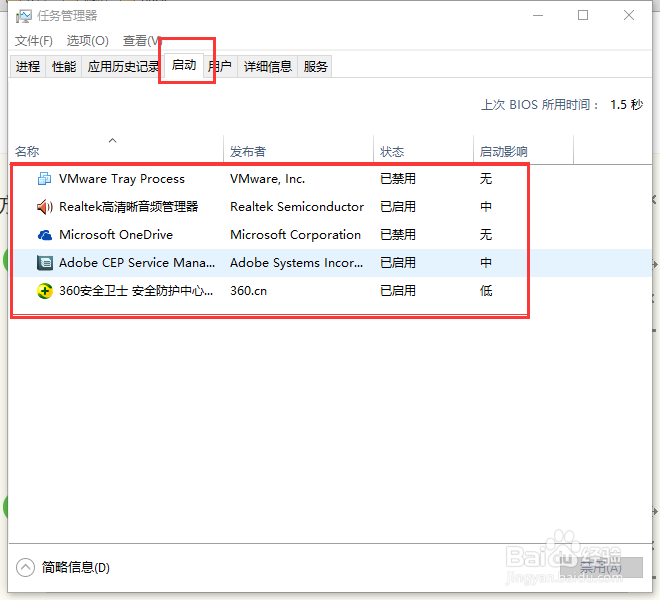Viewport: 660px width, 600px height.
Task: Sort by the 名称 column header
Action: point(116,149)
